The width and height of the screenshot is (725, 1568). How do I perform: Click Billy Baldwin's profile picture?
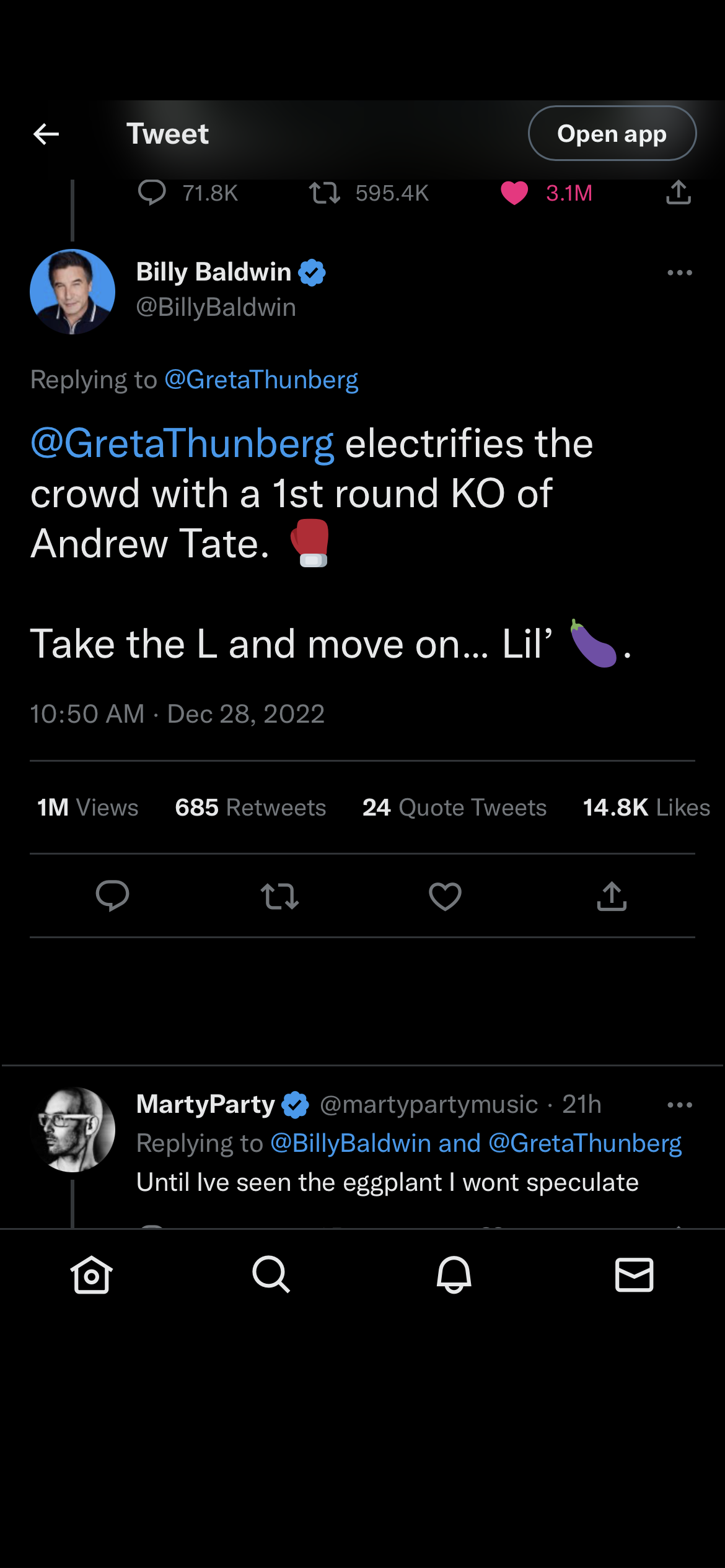tap(72, 292)
